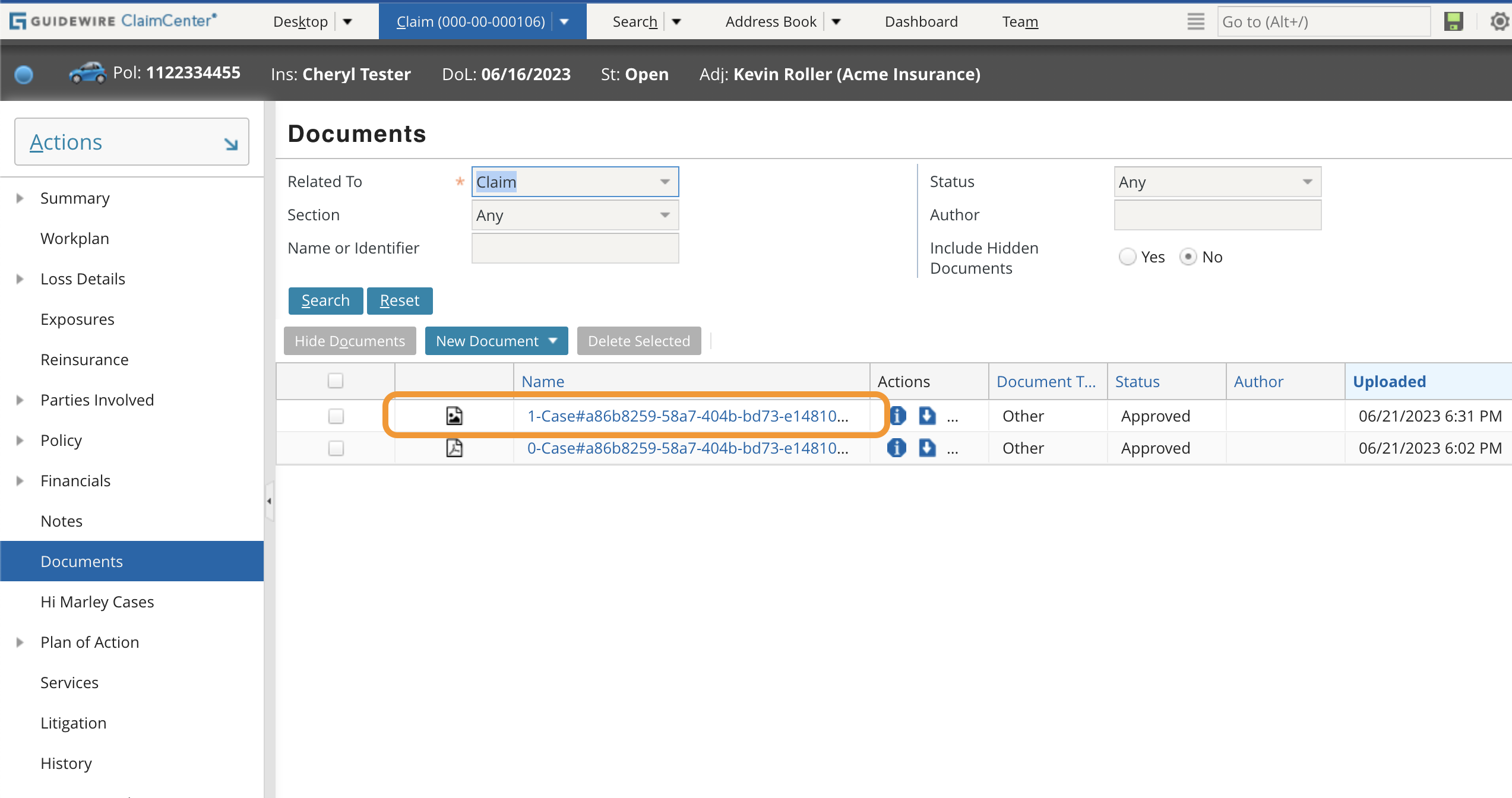The image size is (1512, 798).
Task: Download the image document uploaded at 6:31 PM
Action: pyautogui.click(x=927, y=416)
